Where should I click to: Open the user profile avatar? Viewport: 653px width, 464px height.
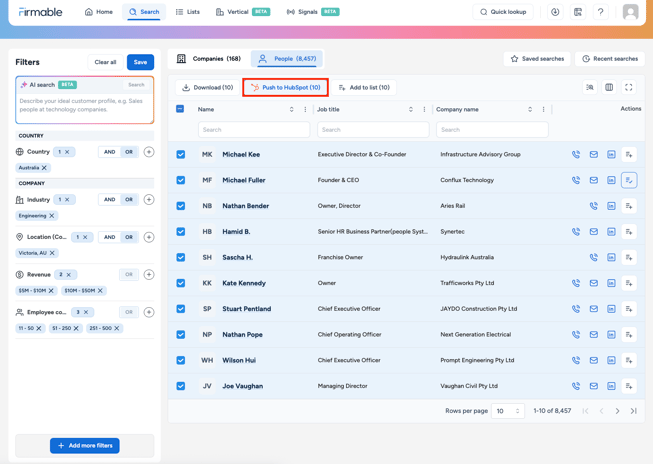coord(631,12)
